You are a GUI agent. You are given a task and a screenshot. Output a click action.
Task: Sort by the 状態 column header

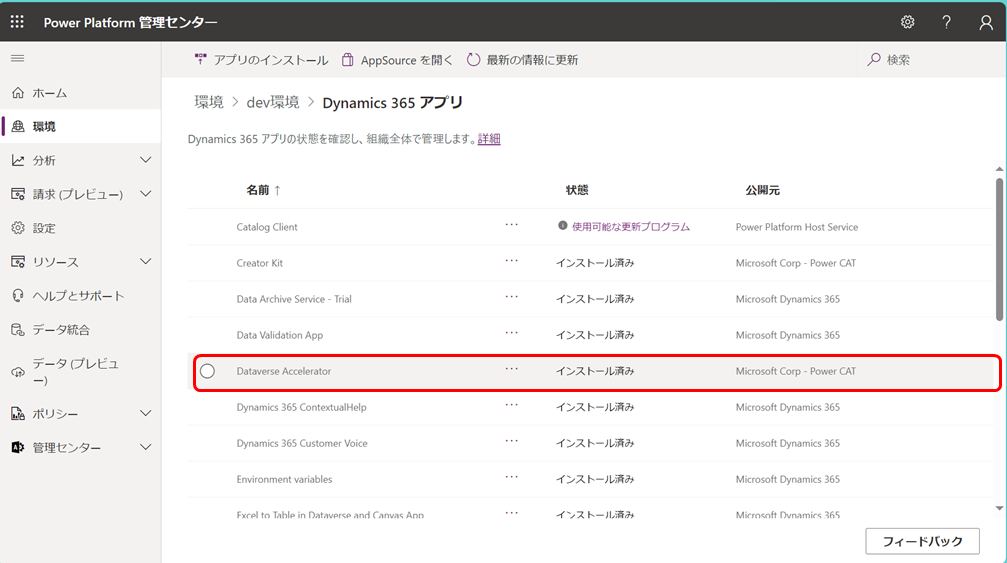point(577,190)
